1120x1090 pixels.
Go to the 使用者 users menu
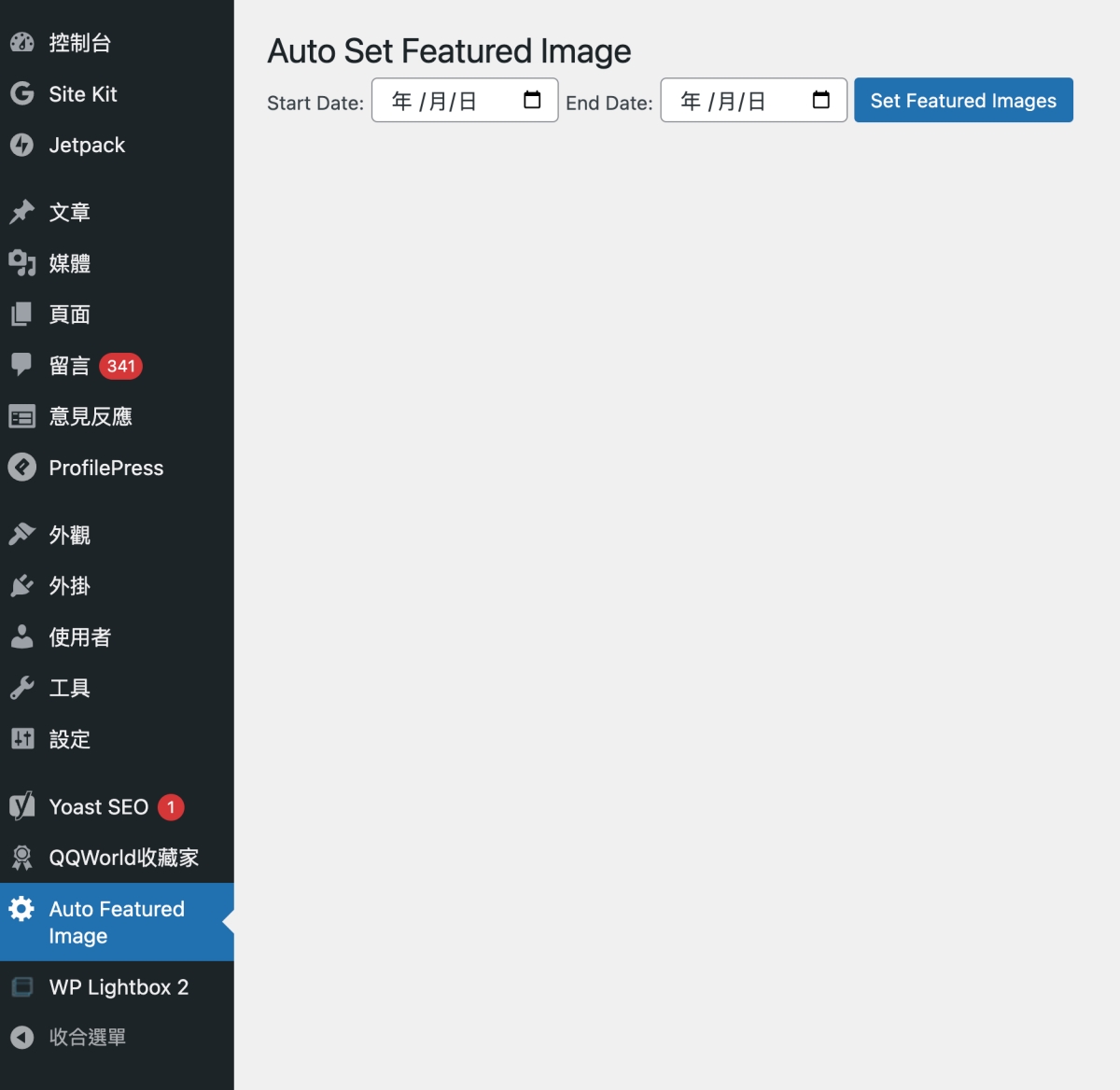click(80, 637)
